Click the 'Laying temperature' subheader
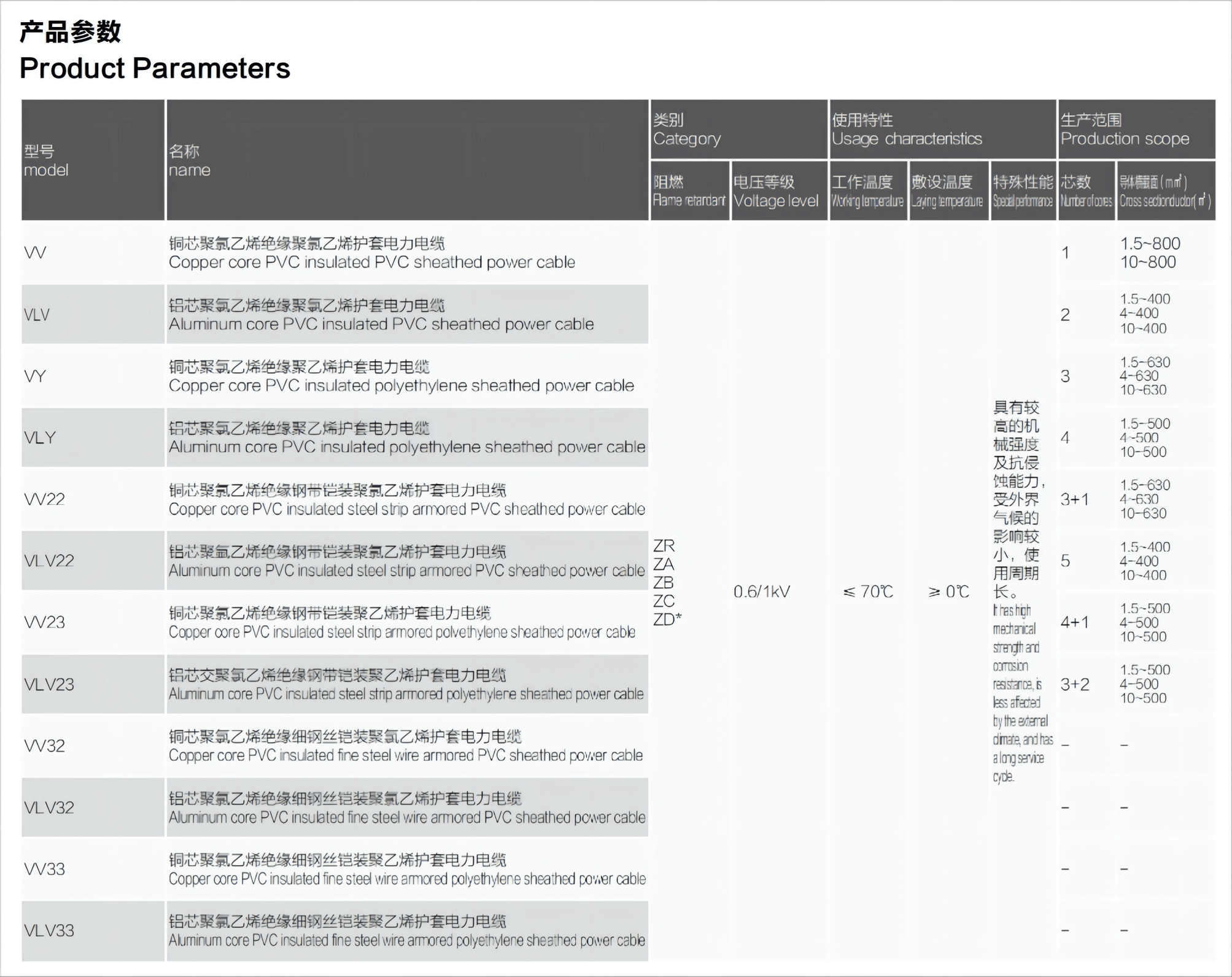The image size is (1232, 977). click(948, 191)
